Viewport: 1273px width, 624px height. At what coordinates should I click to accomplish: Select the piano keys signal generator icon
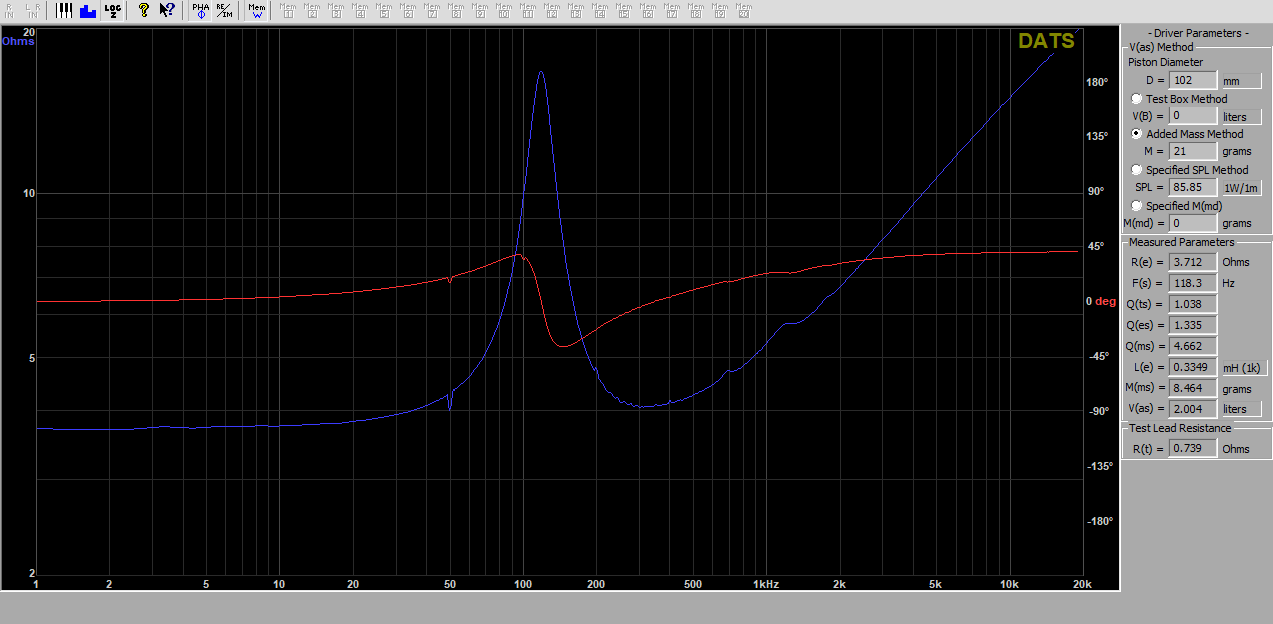coord(64,11)
